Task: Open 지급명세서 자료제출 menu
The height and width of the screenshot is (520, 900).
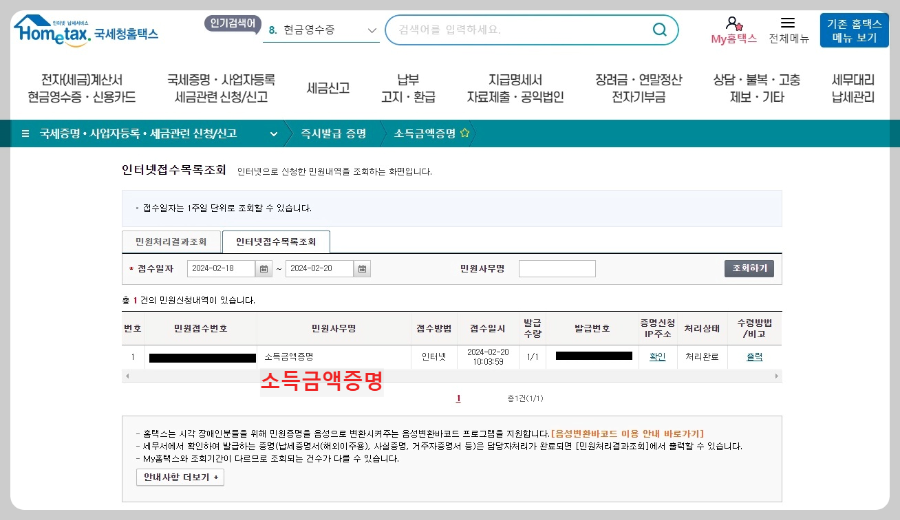Action: pyautogui.click(x=515, y=88)
